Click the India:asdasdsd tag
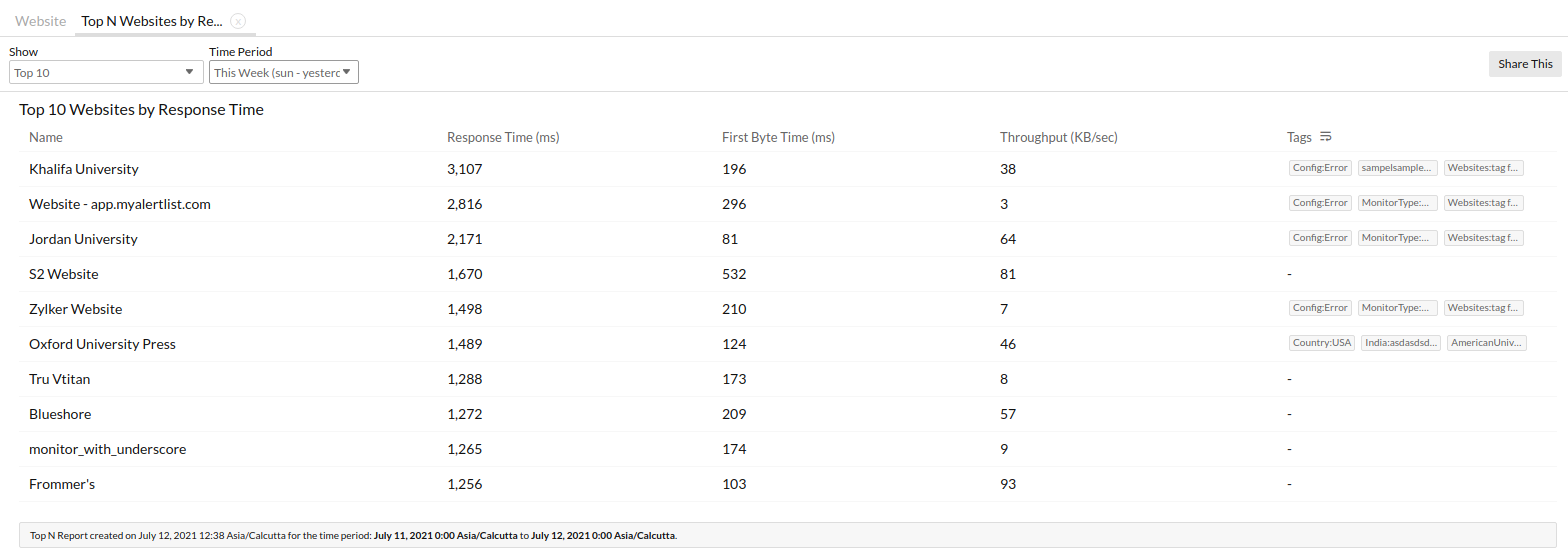 point(1401,343)
